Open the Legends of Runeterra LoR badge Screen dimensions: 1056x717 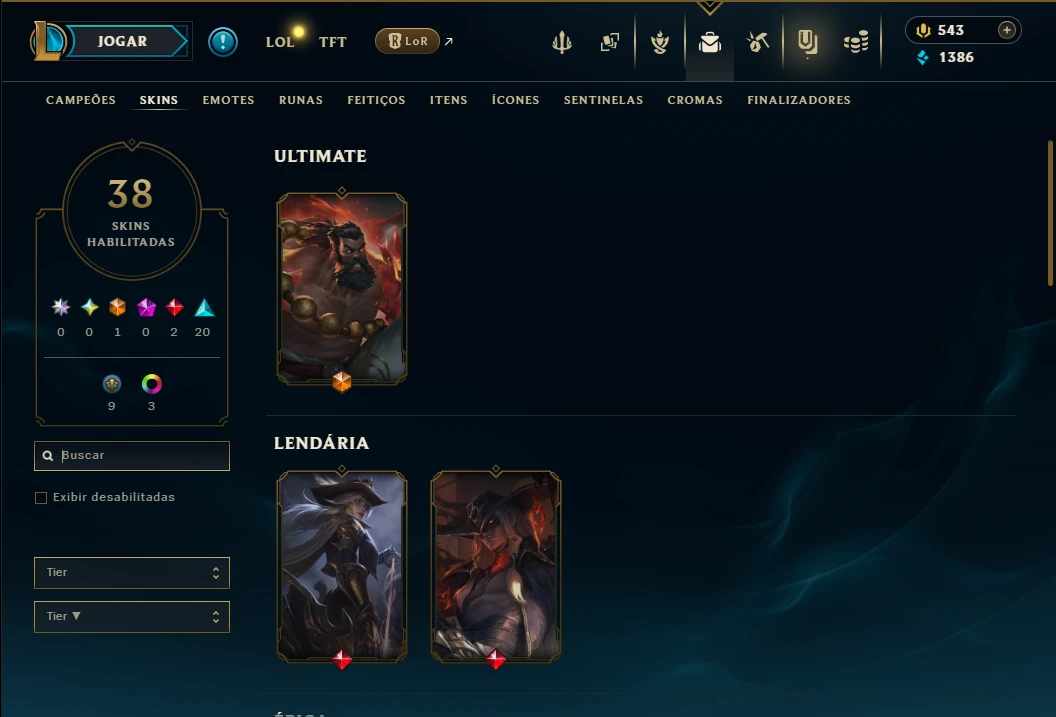[x=407, y=41]
